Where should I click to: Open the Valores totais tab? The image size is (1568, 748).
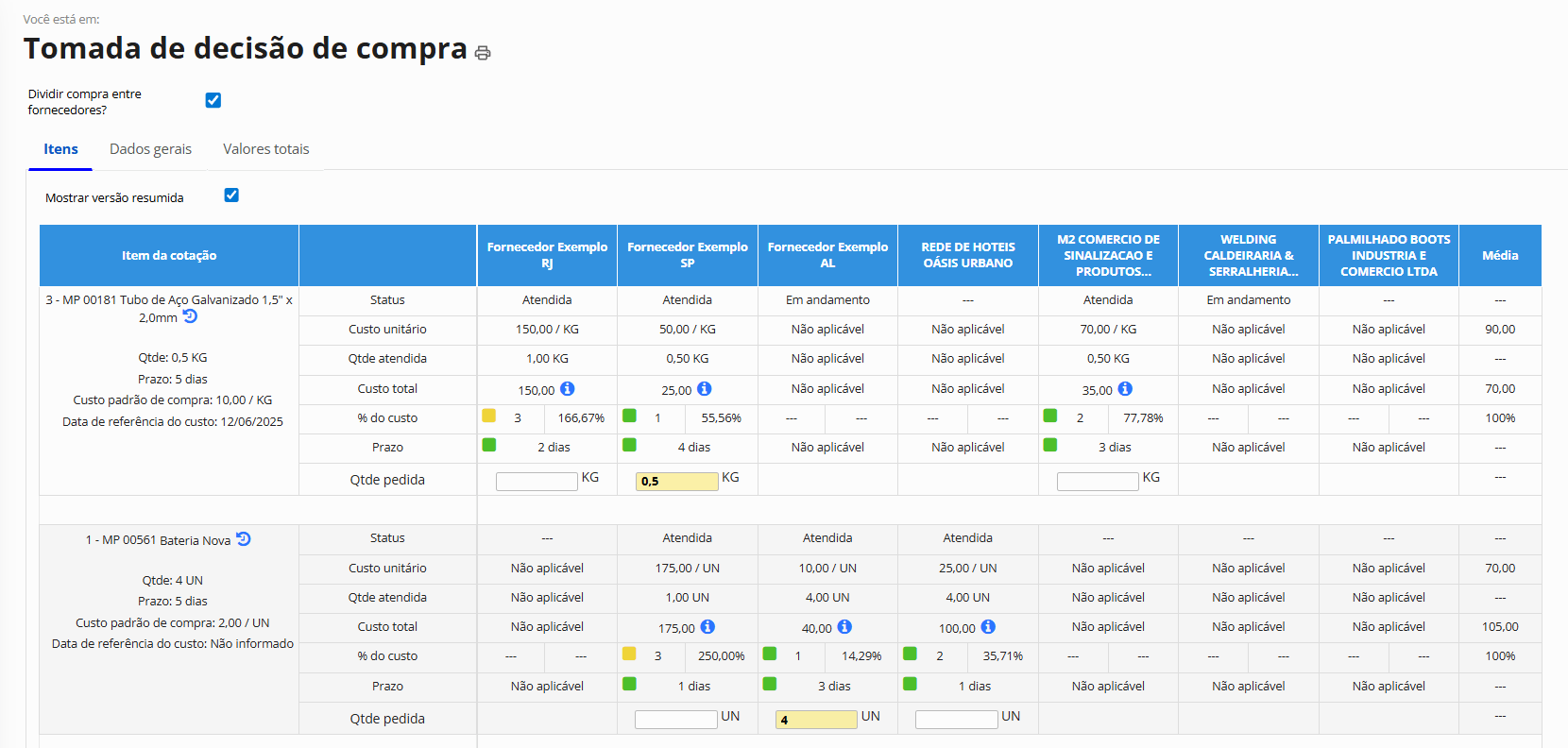(x=265, y=149)
